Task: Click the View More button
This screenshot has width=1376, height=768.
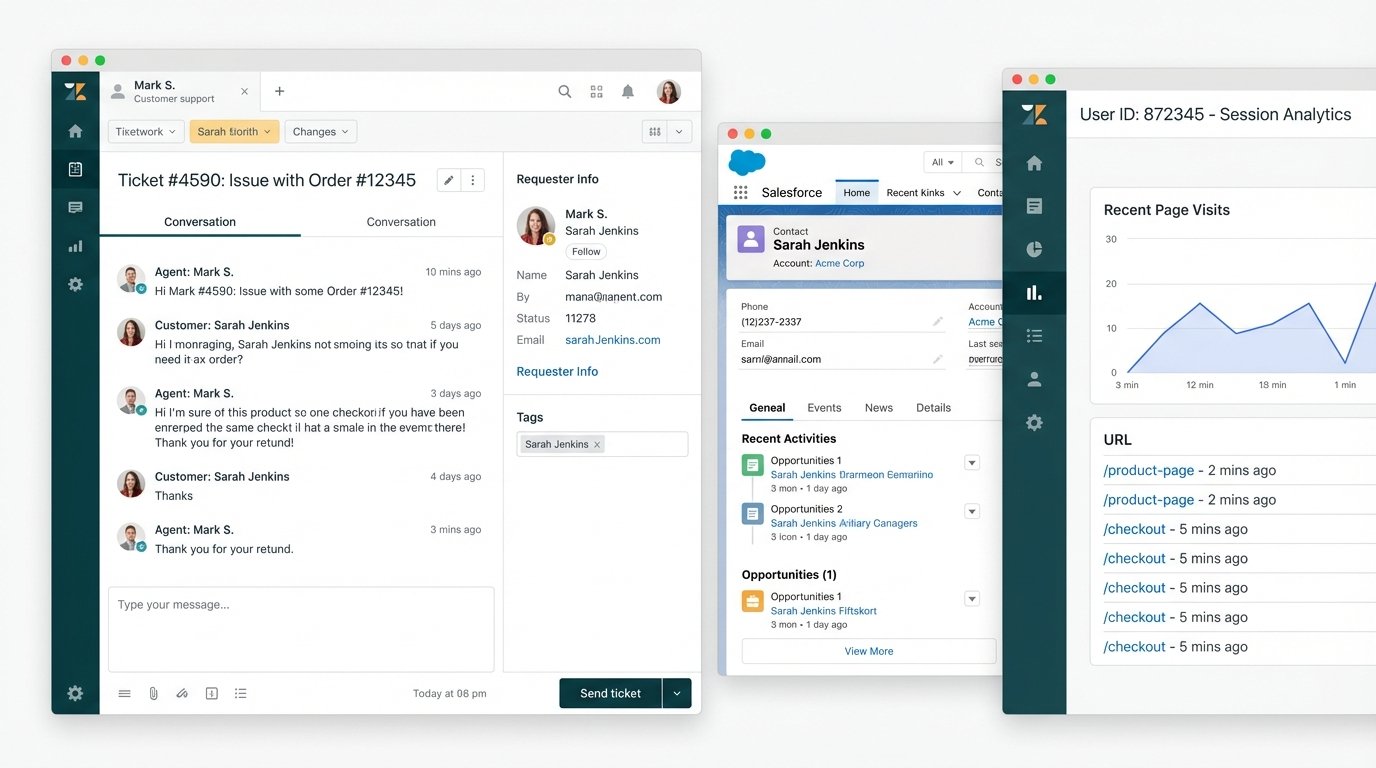Action: (868, 651)
